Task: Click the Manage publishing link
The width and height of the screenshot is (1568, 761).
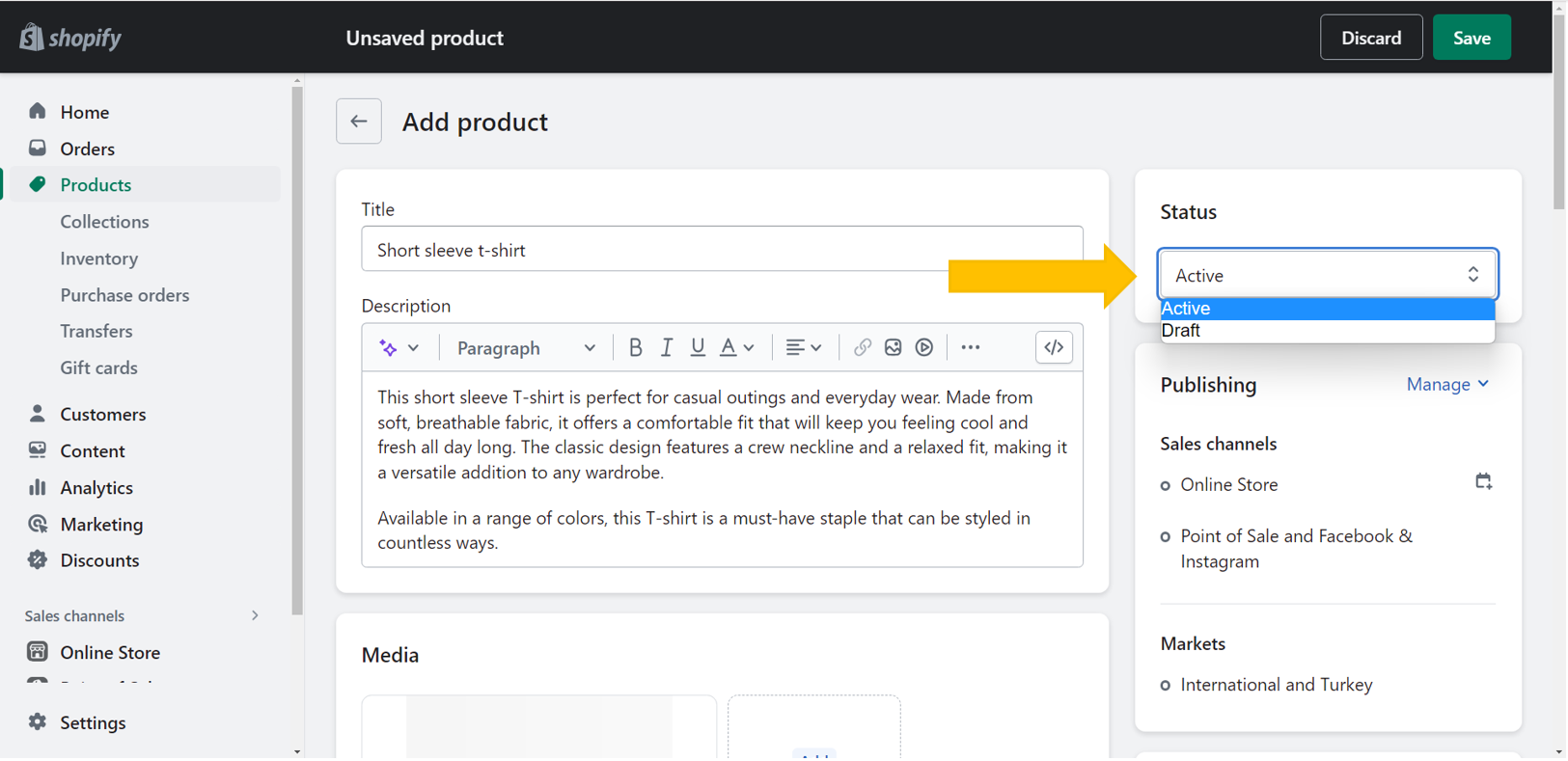Action: [x=1447, y=385]
